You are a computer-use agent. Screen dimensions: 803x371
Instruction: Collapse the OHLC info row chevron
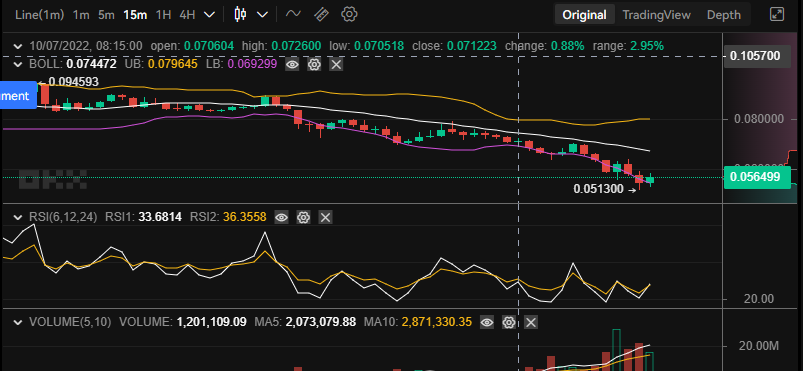click(18, 46)
